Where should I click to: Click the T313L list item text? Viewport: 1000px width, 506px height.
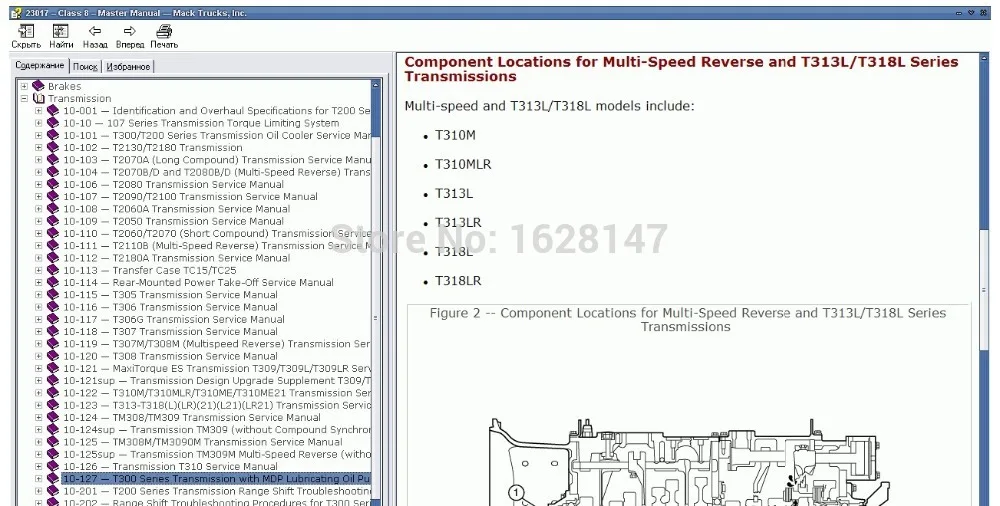453,193
